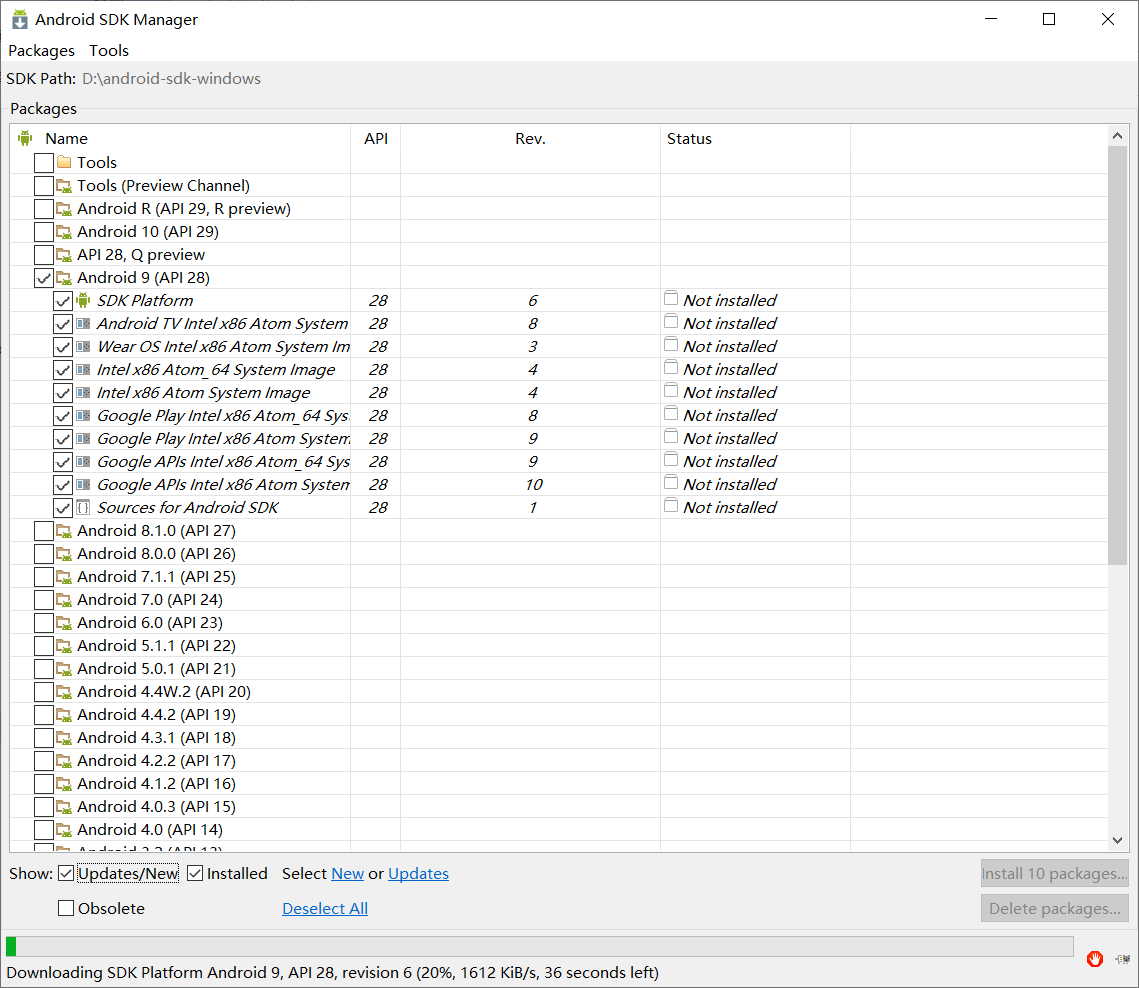Click the Android icon beside the Name column header

coord(24,138)
